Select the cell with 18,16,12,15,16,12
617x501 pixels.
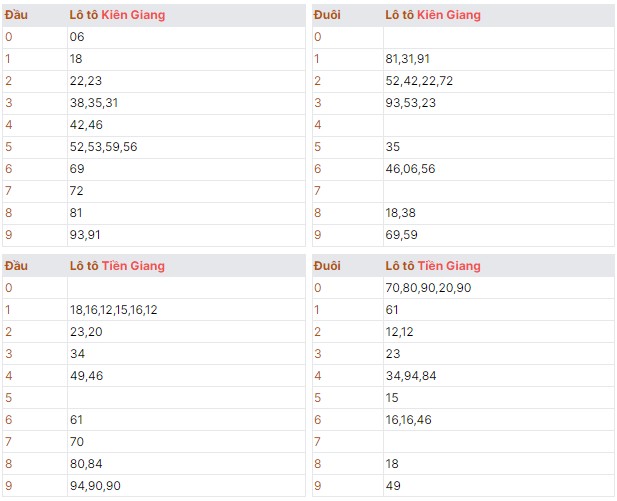tap(114, 310)
